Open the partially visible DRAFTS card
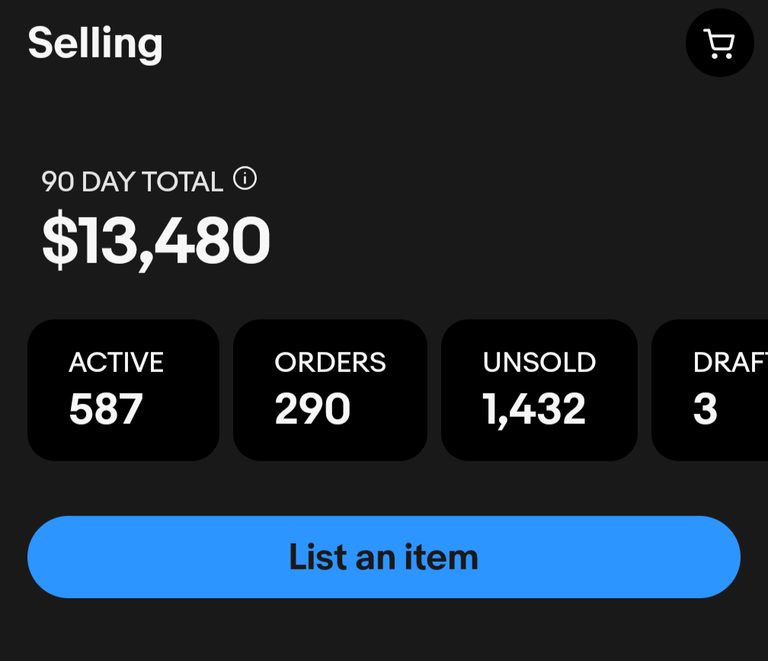Viewport: 768px width, 661px height. point(710,390)
